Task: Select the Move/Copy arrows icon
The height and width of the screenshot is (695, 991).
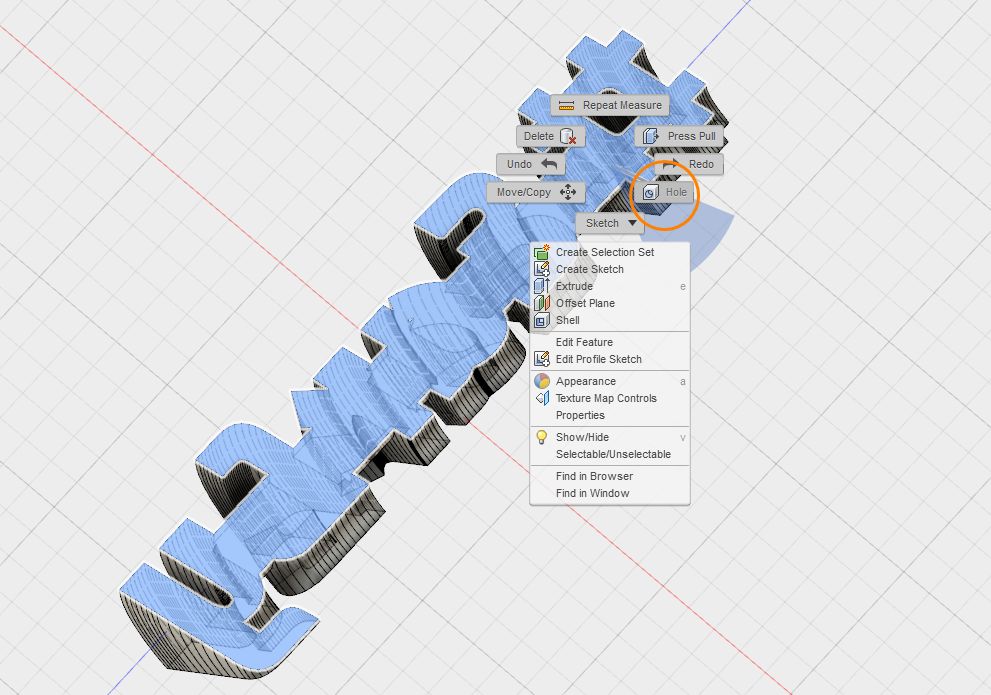Action: click(x=568, y=193)
